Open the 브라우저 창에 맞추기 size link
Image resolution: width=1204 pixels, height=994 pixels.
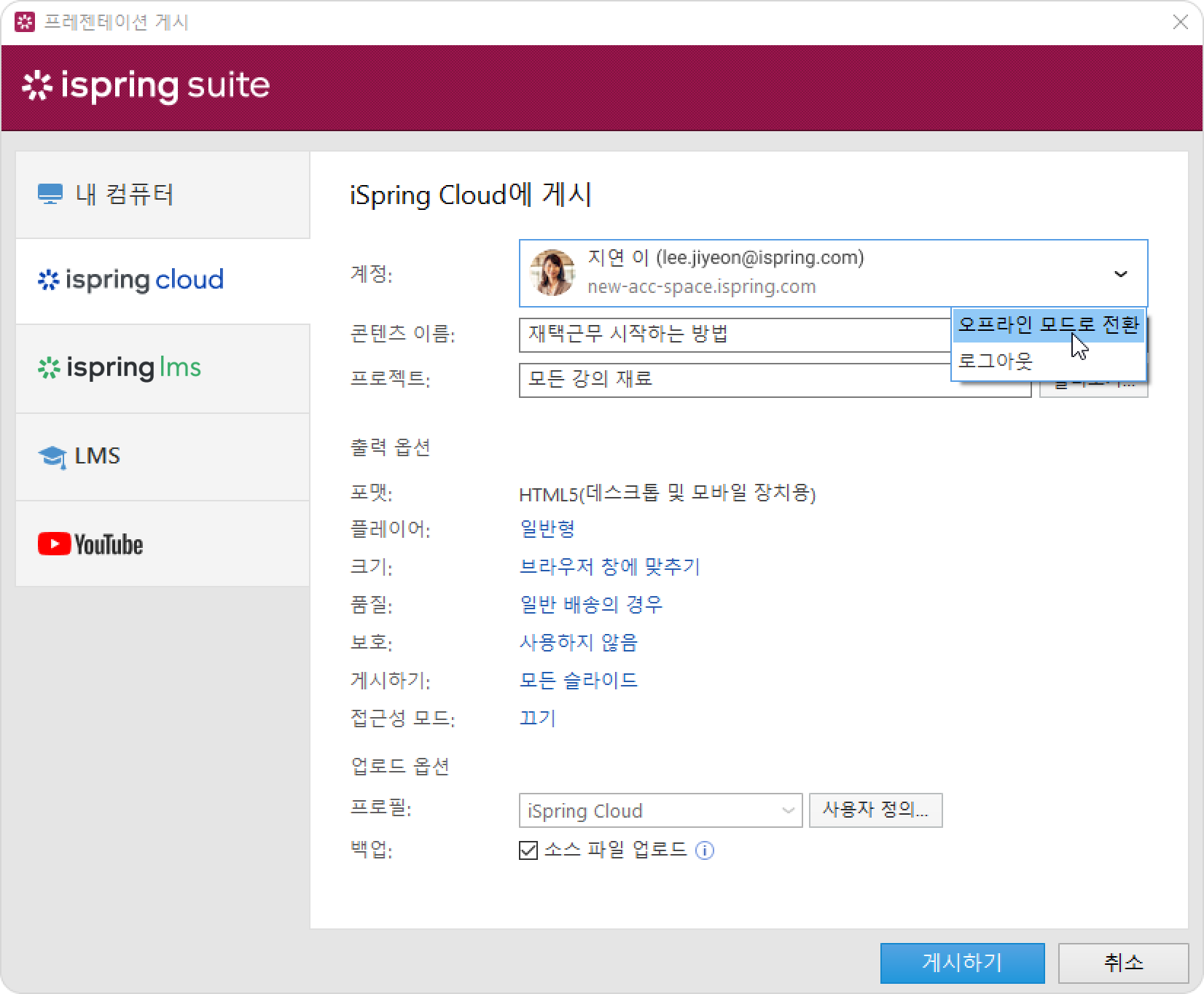pyautogui.click(x=609, y=567)
